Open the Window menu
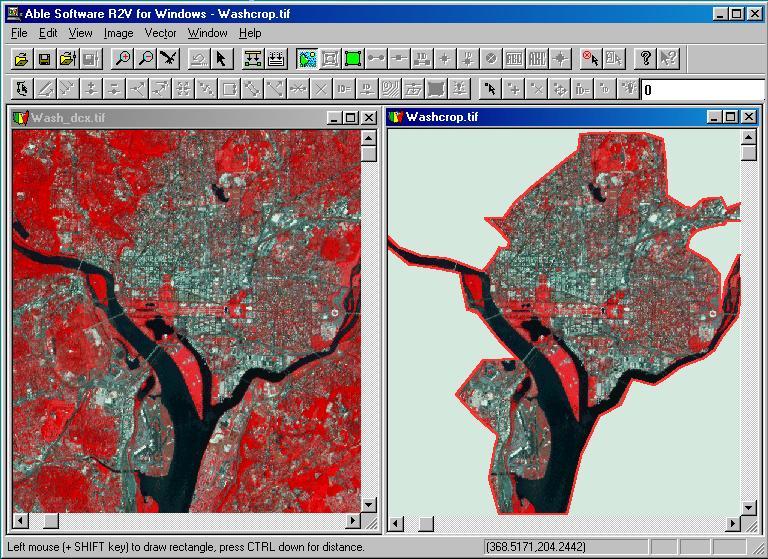 click(x=208, y=33)
